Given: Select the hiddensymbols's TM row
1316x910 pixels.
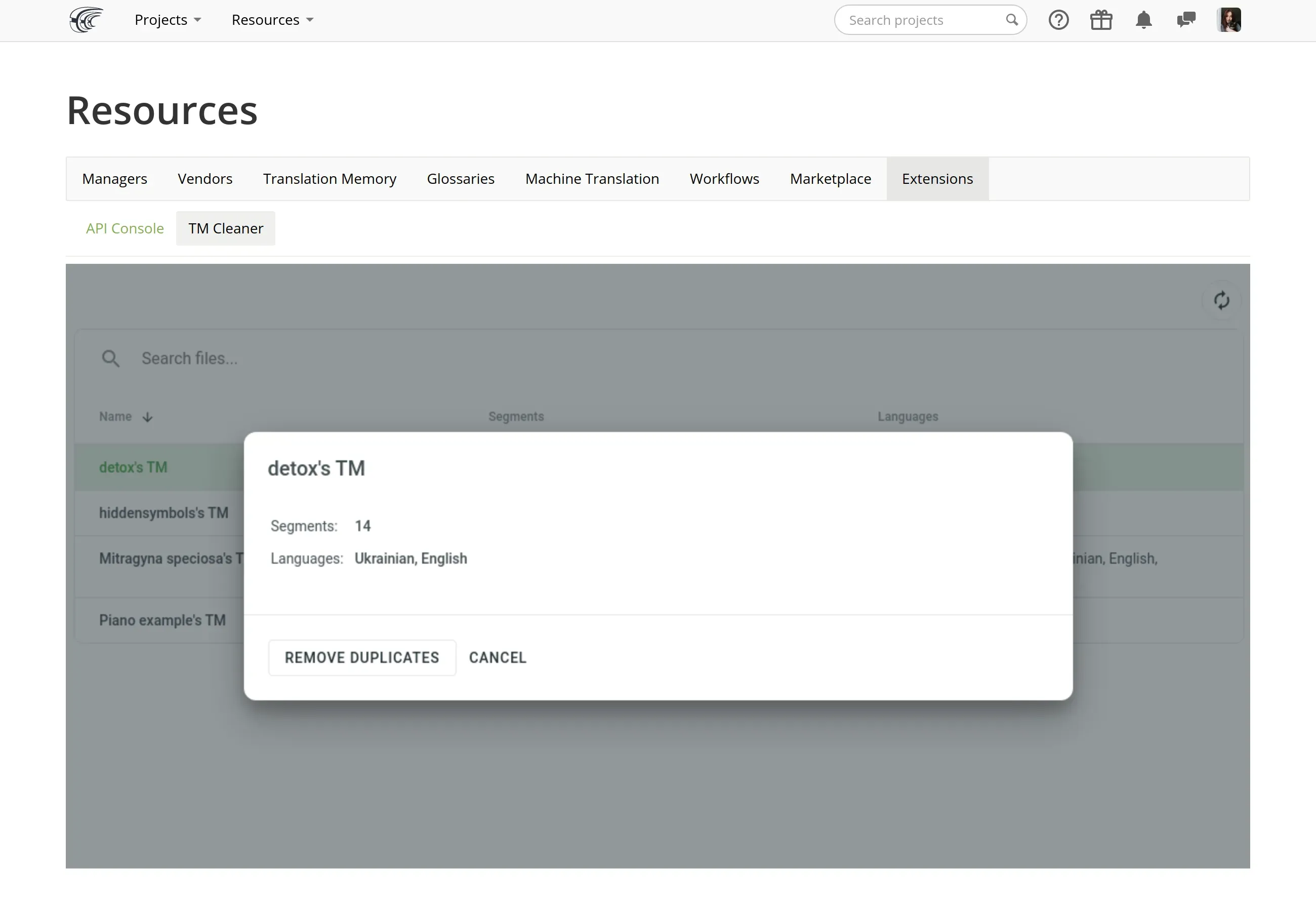Looking at the screenshot, I should (x=163, y=513).
